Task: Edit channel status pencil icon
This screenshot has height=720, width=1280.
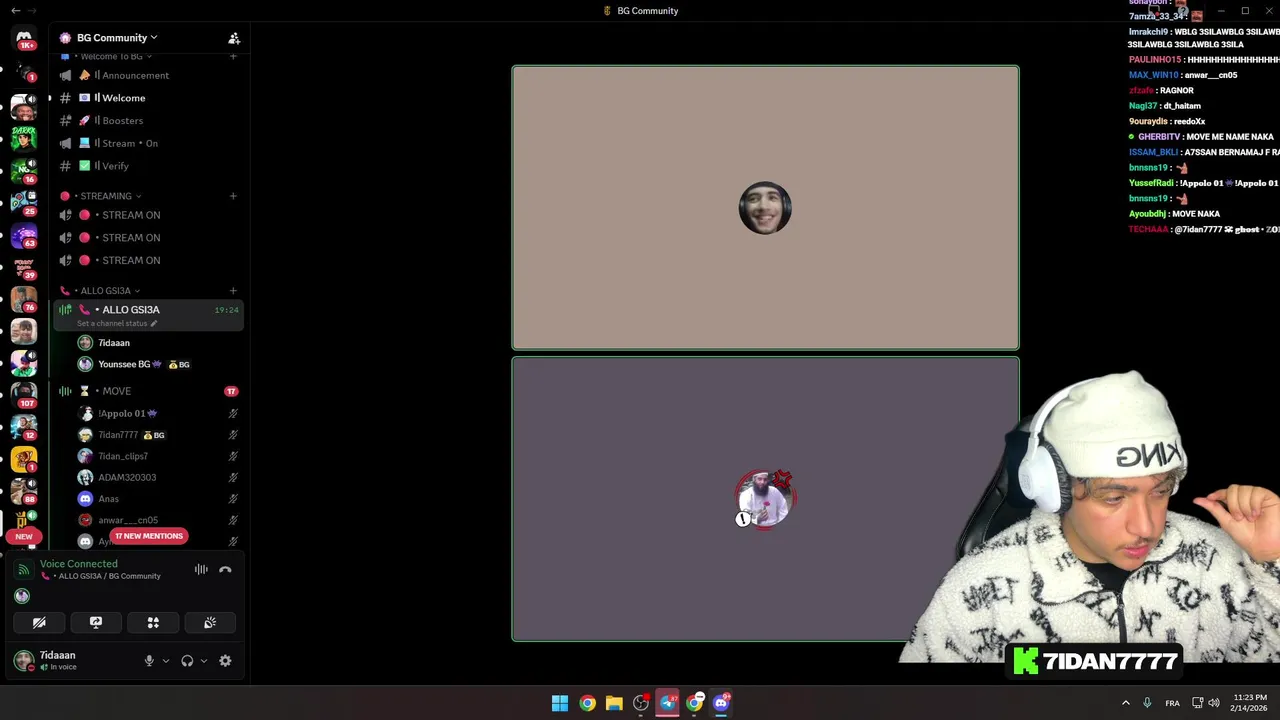Action: 153,324
